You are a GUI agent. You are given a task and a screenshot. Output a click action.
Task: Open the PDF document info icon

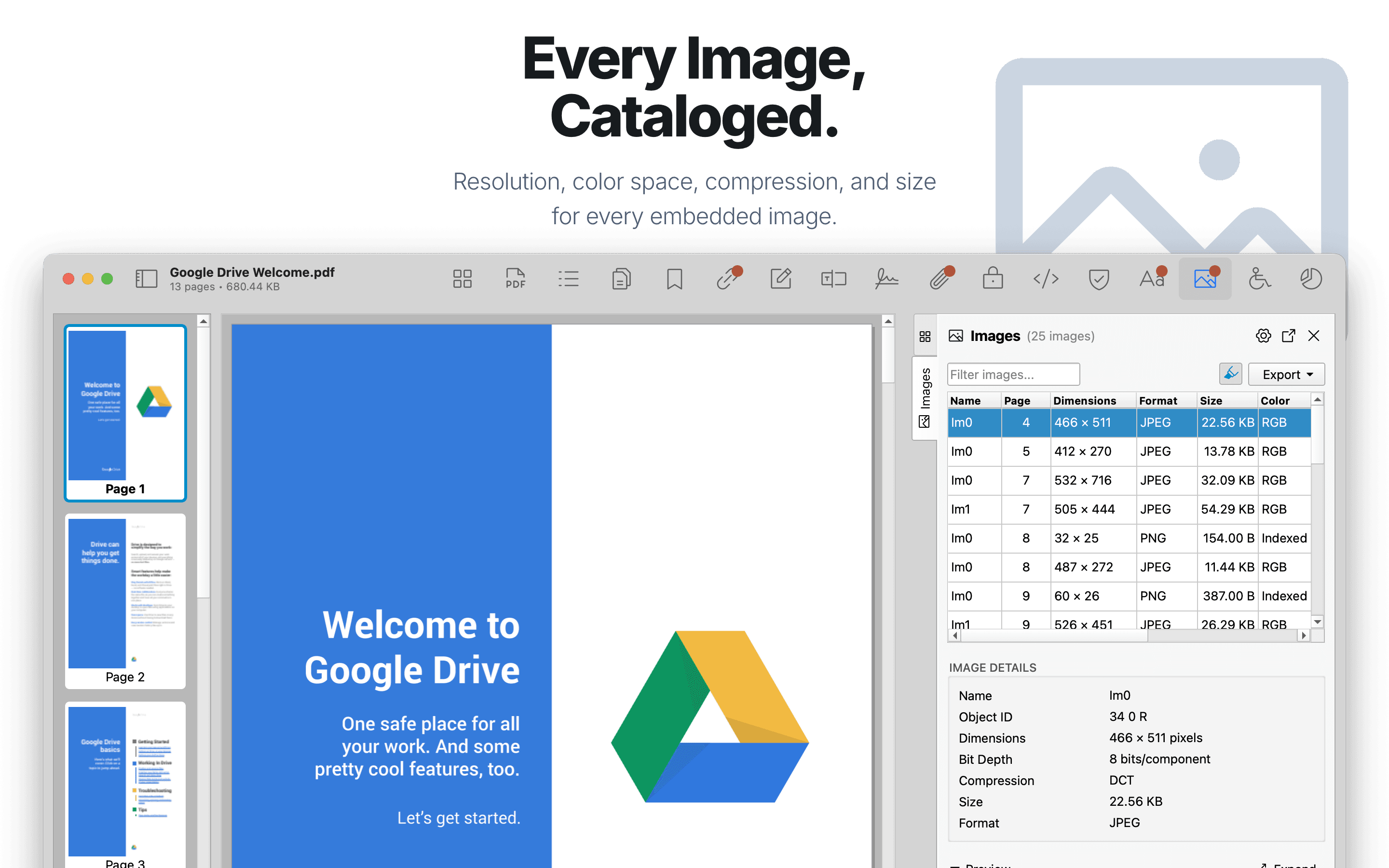pos(516,279)
